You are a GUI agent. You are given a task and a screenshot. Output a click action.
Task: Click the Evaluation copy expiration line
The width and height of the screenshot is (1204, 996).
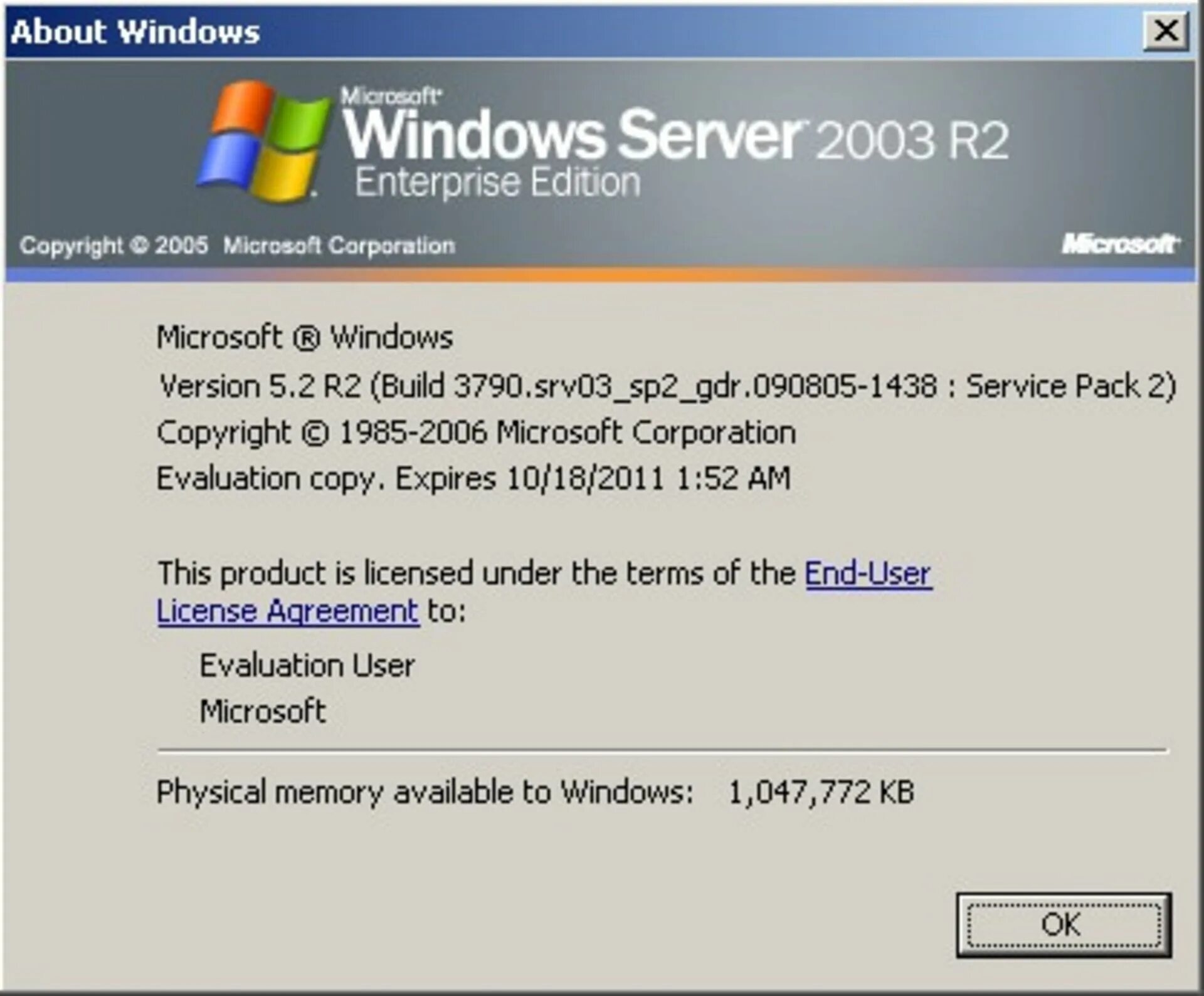click(x=473, y=478)
